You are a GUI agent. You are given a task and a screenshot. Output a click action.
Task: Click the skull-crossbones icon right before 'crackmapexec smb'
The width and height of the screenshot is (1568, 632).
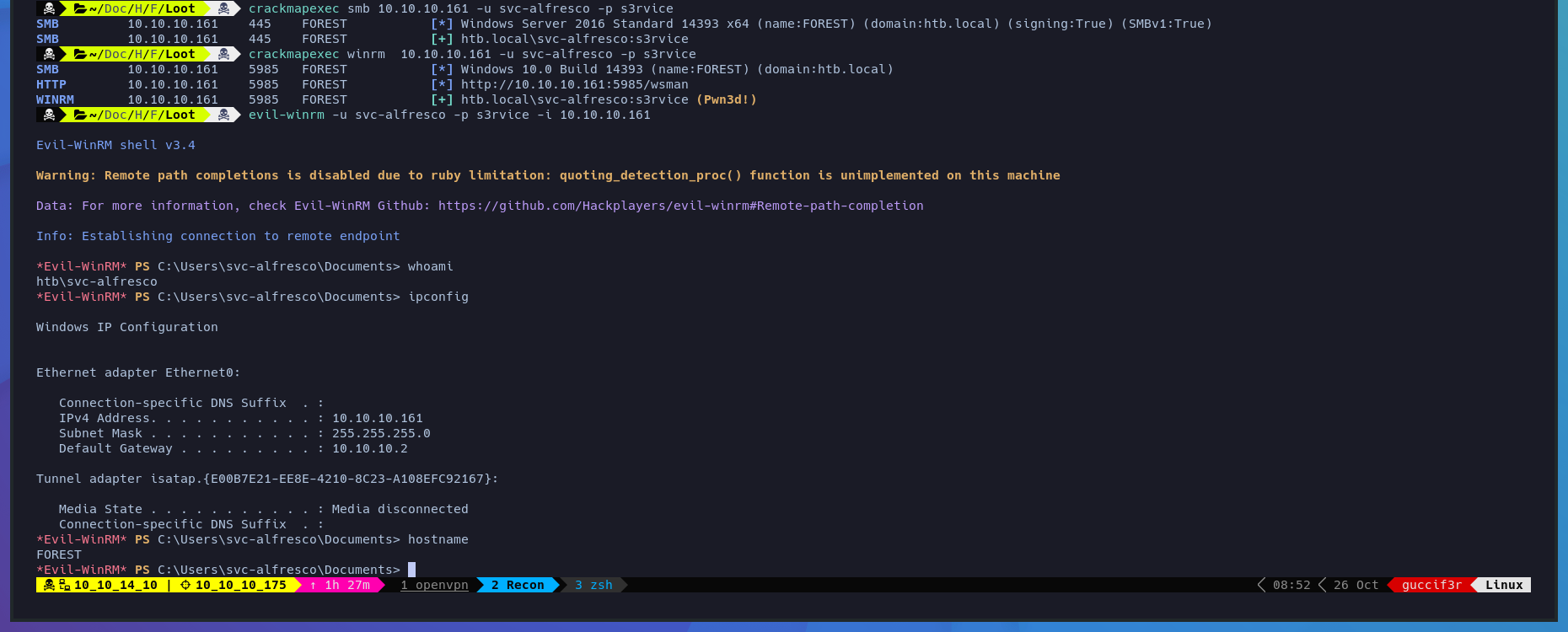(223, 8)
